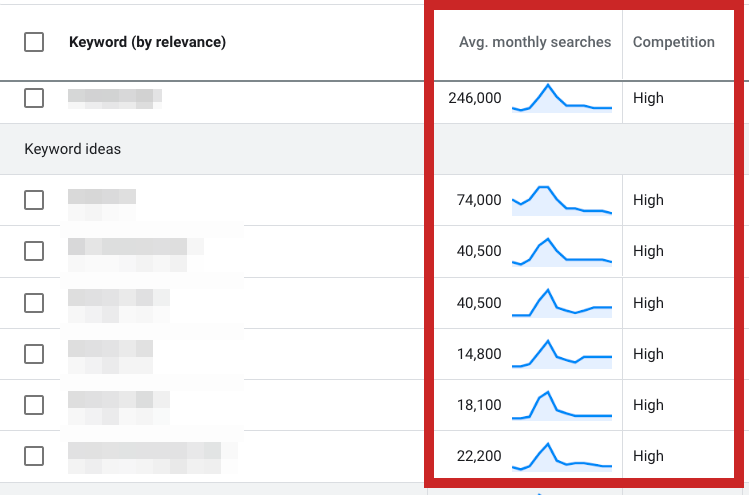Click High competition in the 74,000 row
This screenshot has width=749, height=495.
[x=648, y=200]
